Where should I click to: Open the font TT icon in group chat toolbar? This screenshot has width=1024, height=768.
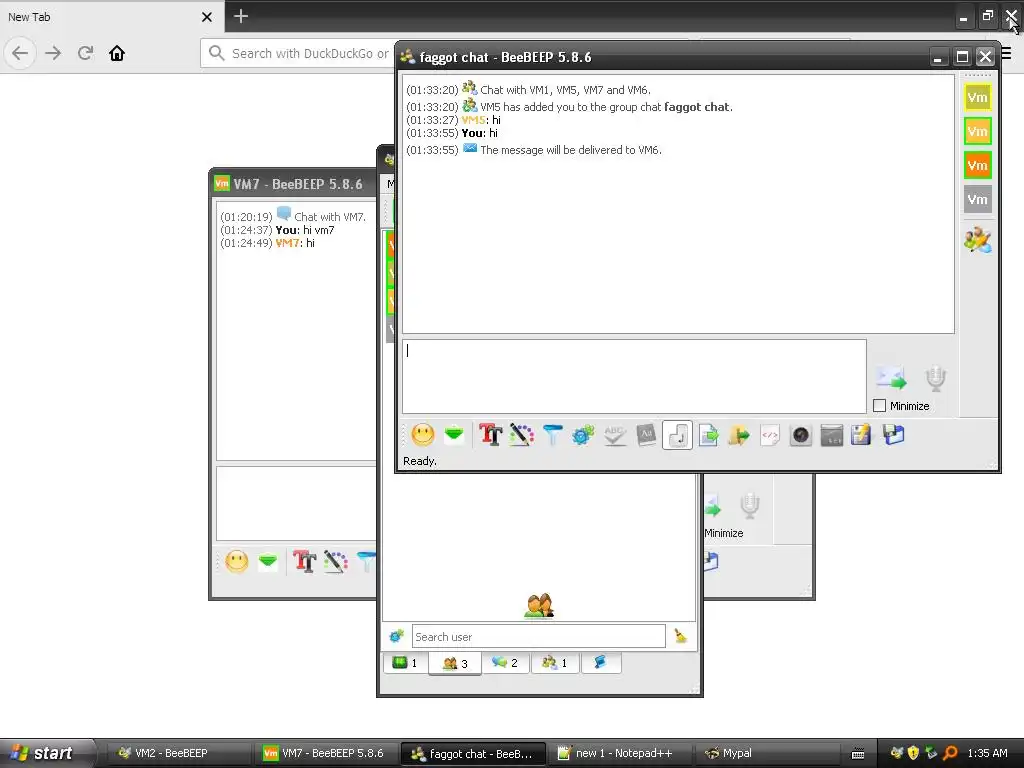[x=490, y=434]
